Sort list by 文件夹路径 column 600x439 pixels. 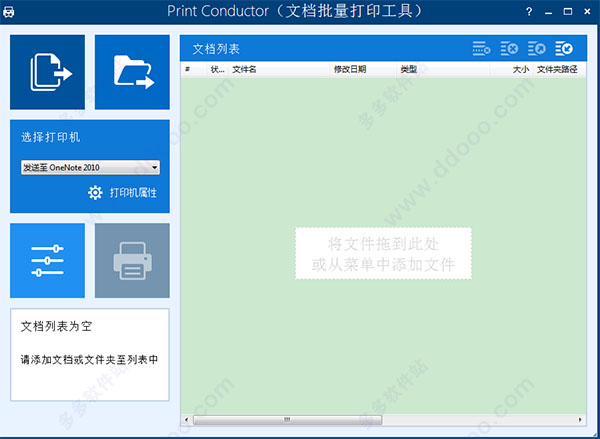[559, 69]
